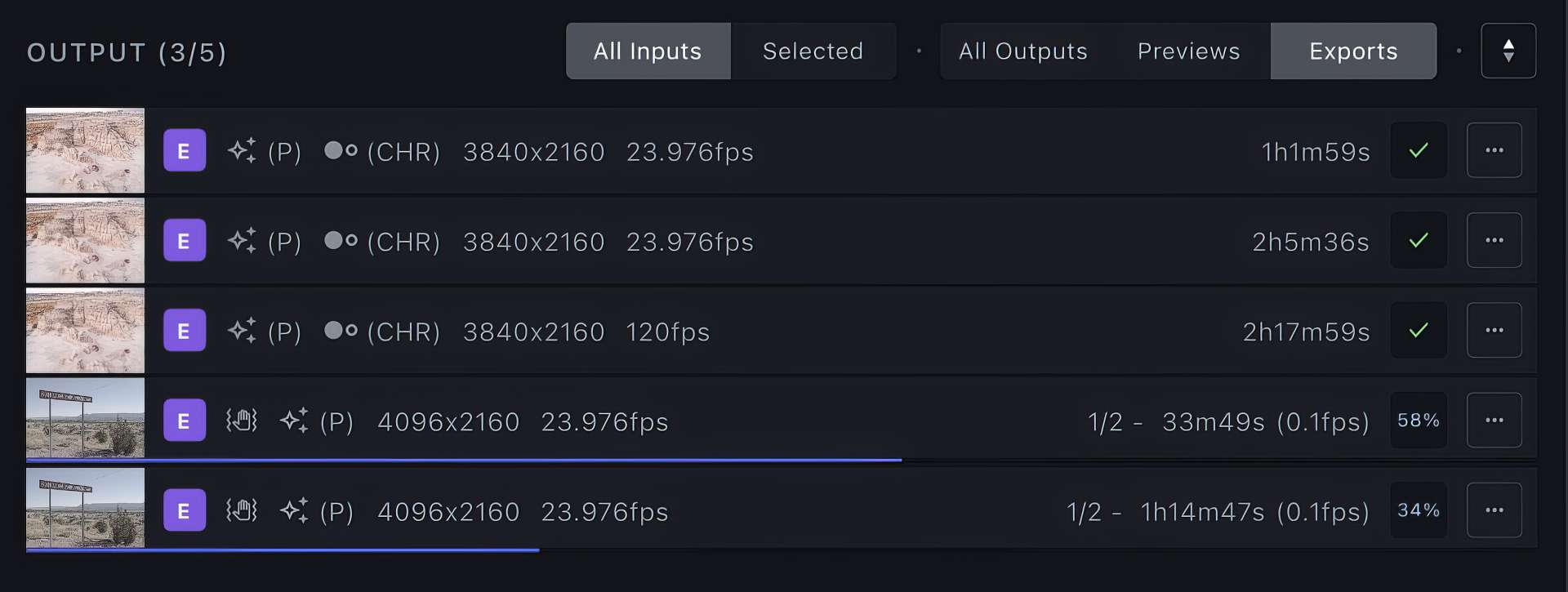Click the chroma circles icon on the 2h5m36s row

[x=341, y=241]
